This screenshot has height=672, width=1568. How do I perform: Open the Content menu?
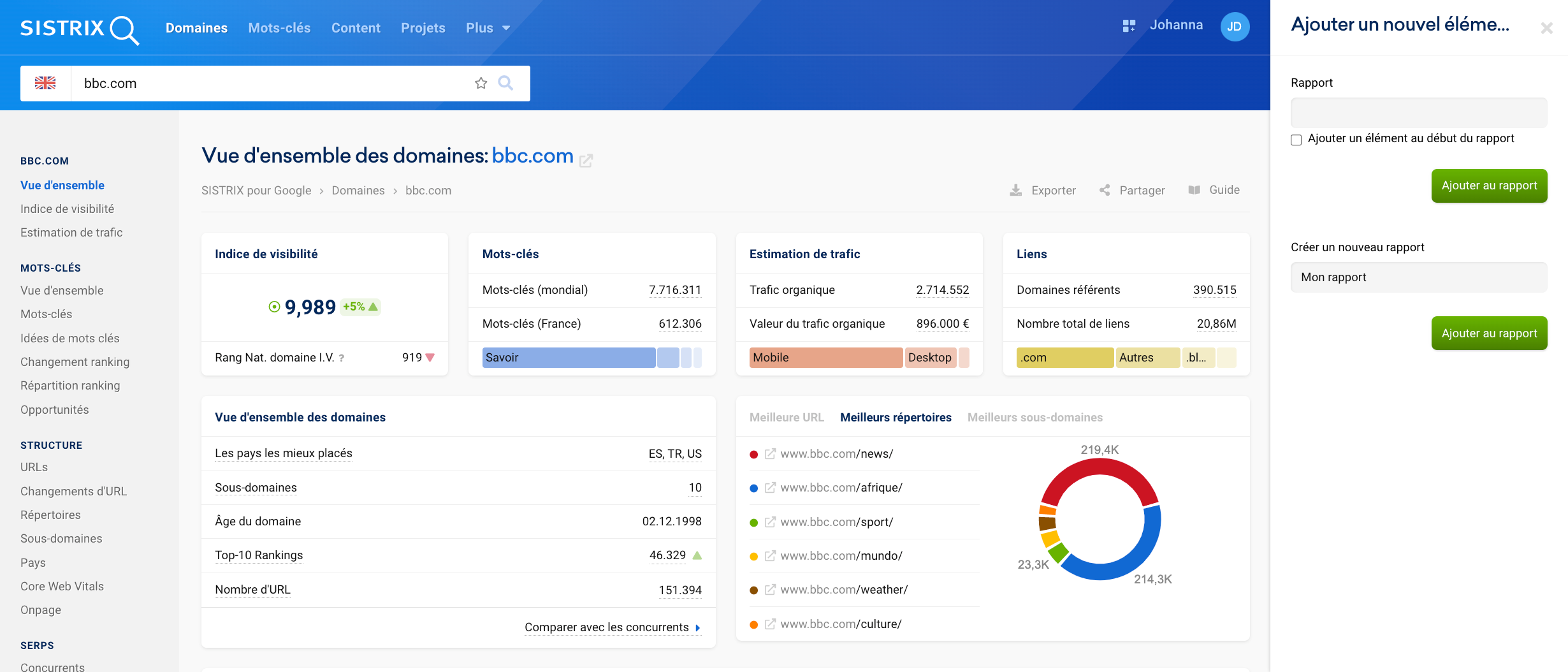356,28
